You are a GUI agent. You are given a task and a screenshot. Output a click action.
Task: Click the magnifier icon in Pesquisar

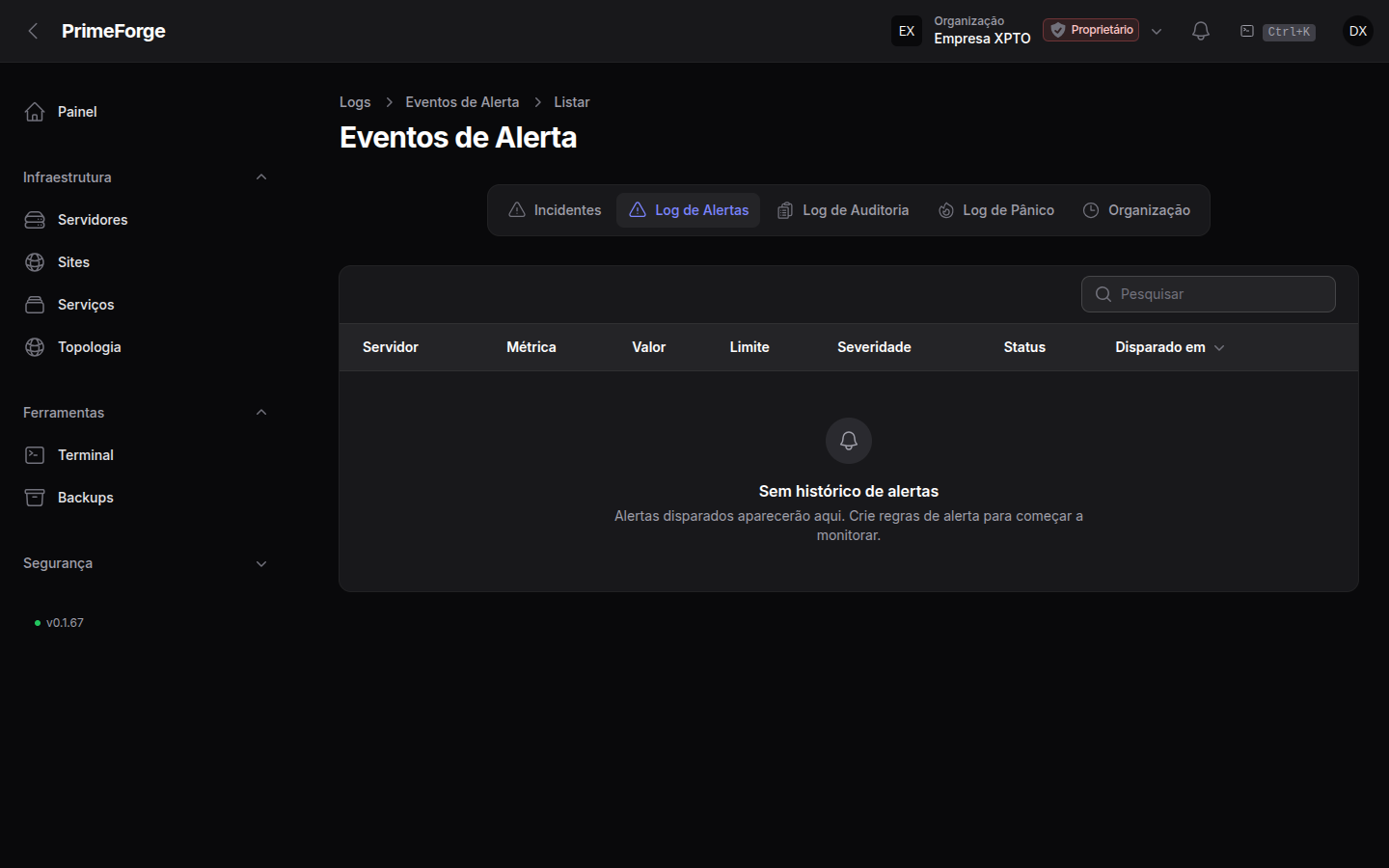1103,294
